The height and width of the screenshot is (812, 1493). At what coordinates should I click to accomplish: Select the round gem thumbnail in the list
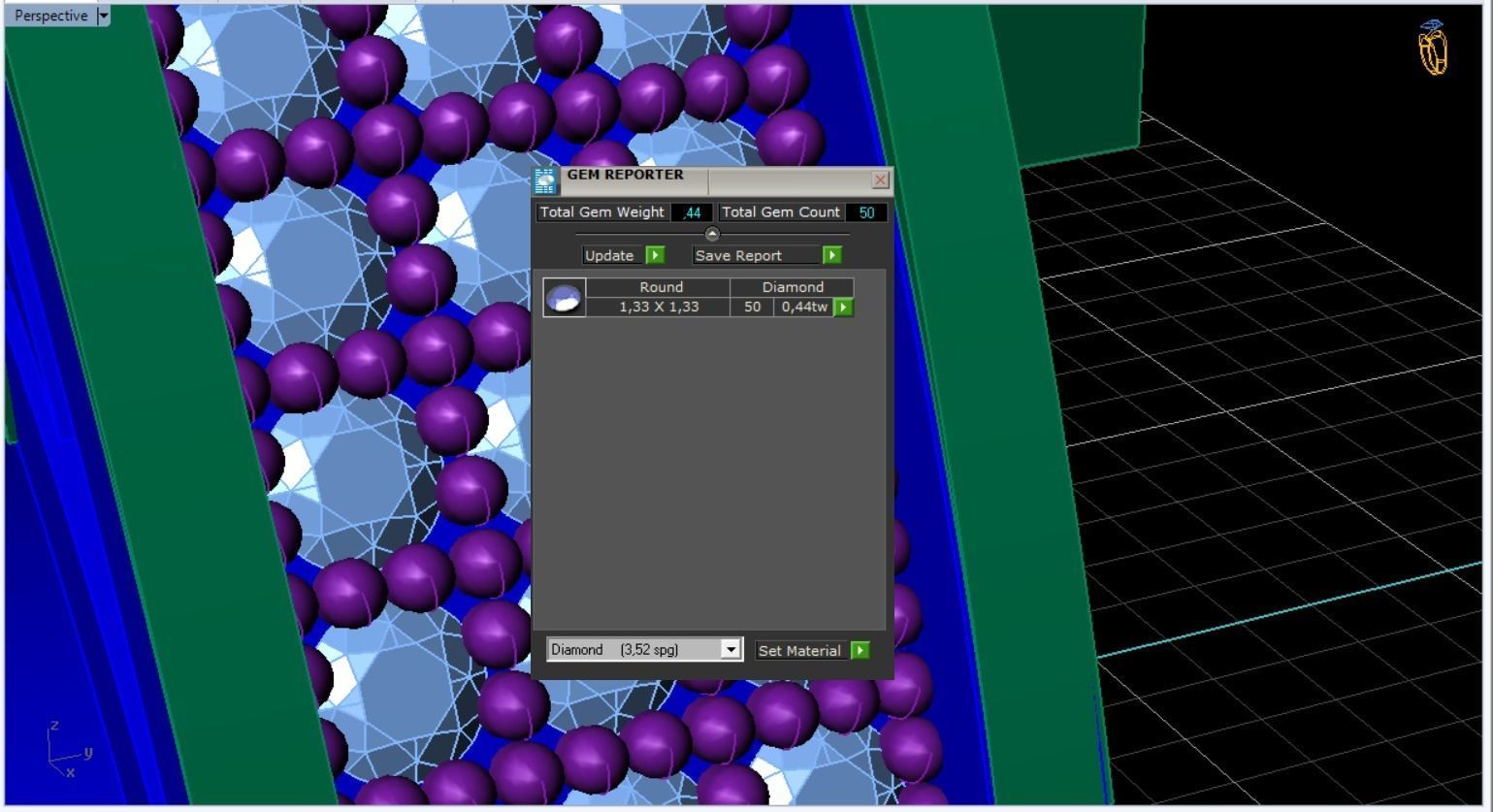(x=565, y=297)
